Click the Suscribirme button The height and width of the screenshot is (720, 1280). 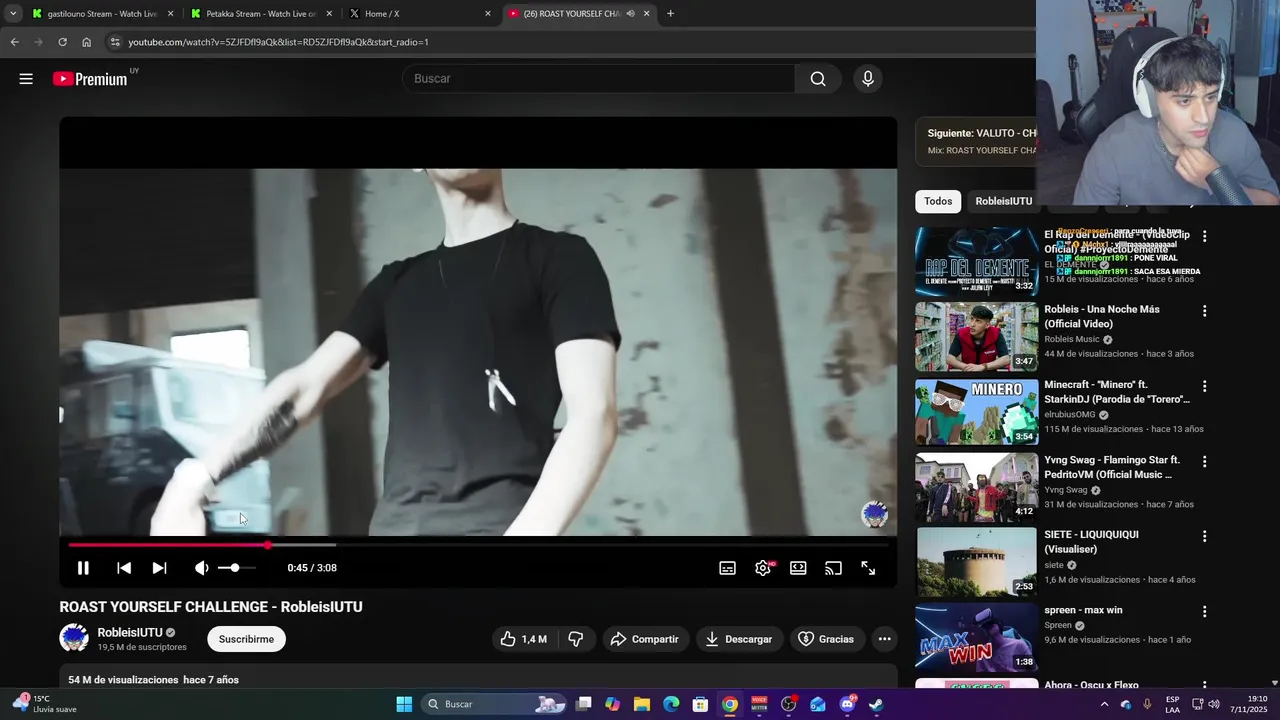pos(246,639)
